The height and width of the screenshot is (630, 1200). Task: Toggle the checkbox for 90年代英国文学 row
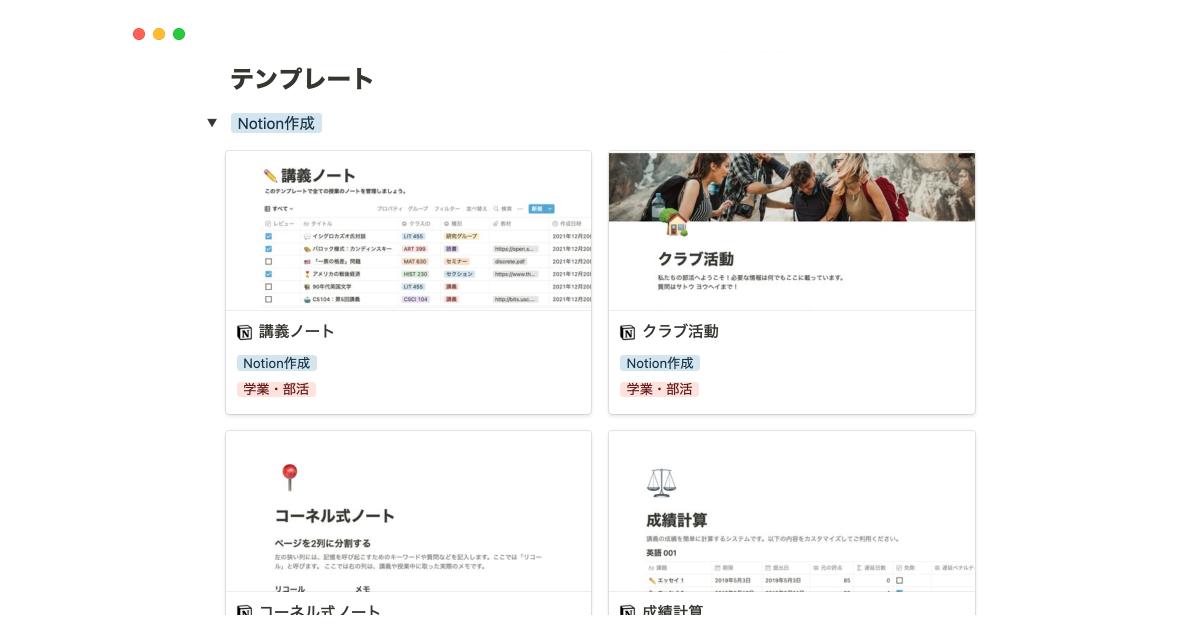[268, 287]
